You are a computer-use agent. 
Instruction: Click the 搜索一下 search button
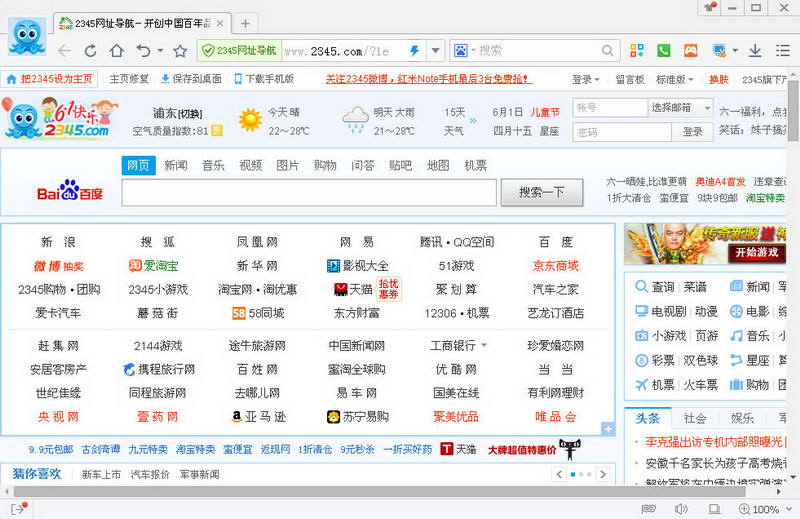click(541, 192)
